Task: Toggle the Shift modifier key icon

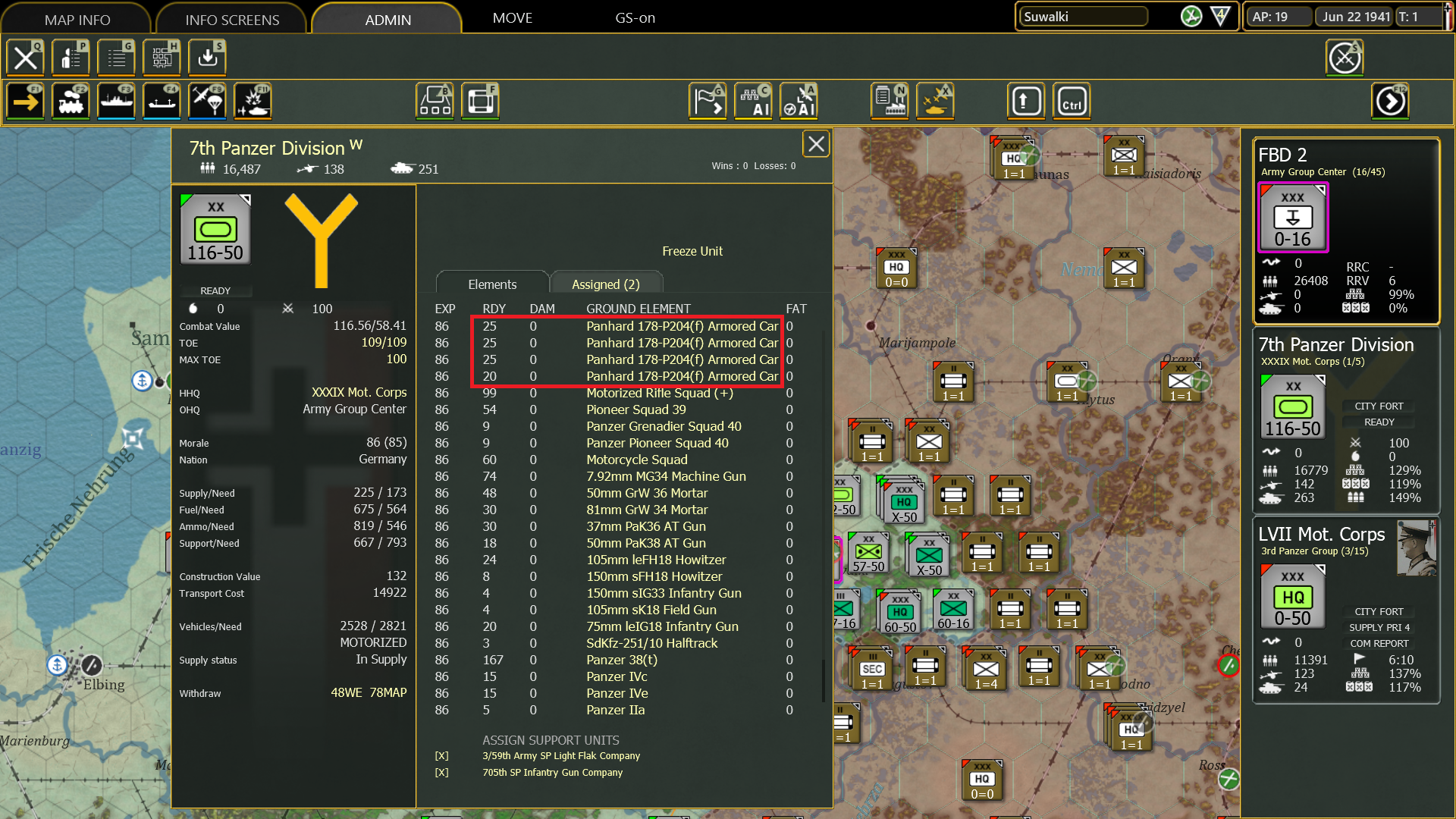Action: pyautogui.click(x=1026, y=101)
